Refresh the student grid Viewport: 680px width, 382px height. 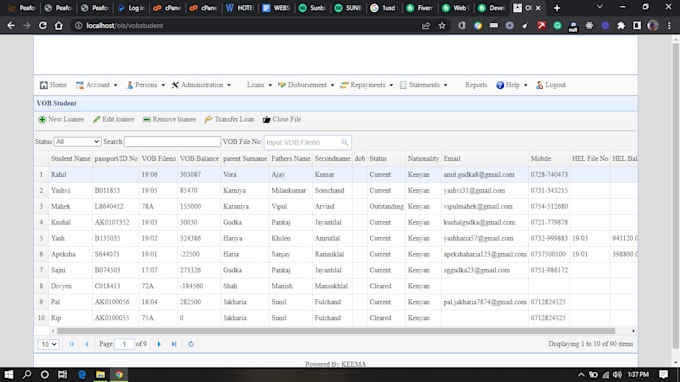[x=191, y=344]
